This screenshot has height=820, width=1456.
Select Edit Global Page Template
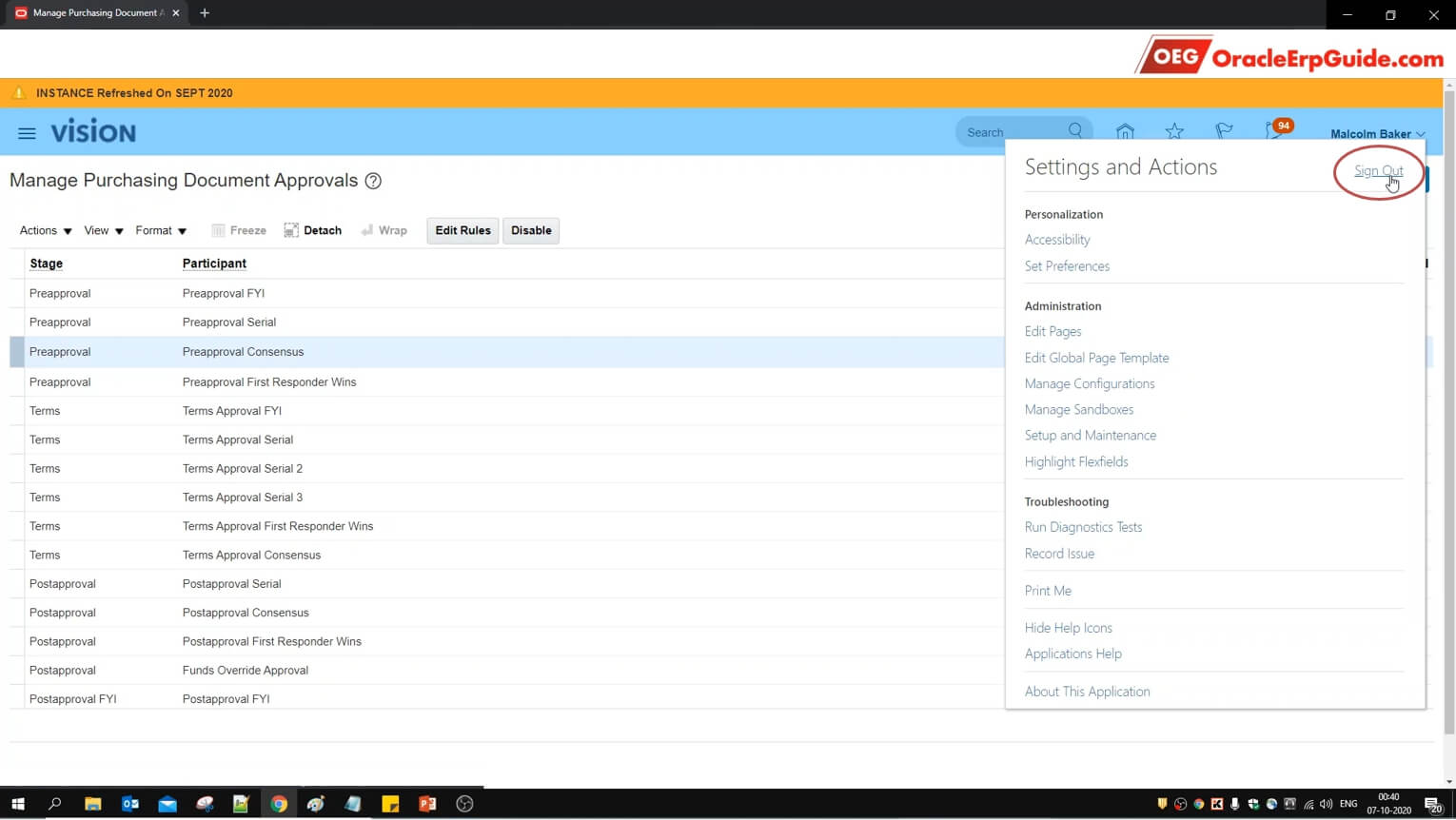(x=1096, y=358)
